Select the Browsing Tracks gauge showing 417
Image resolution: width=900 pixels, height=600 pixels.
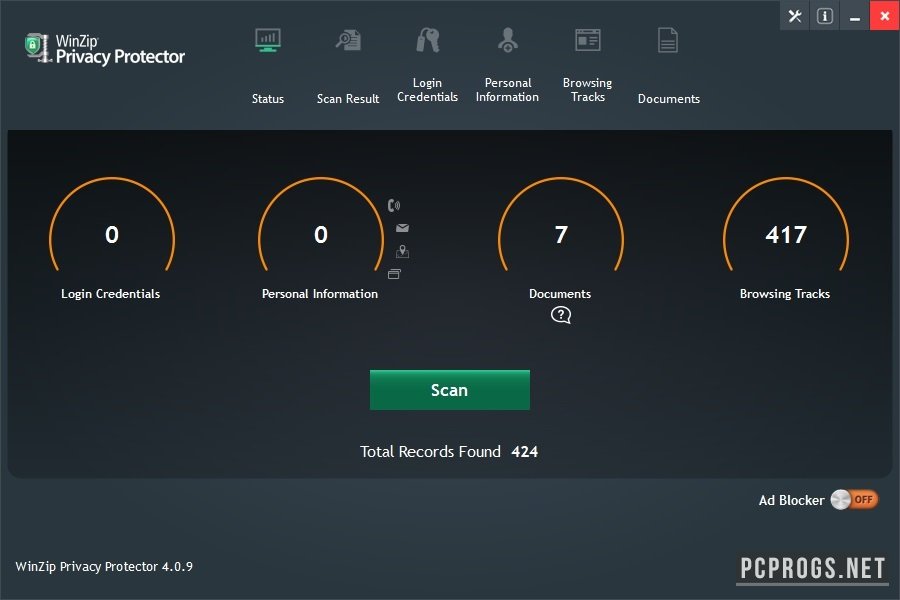785,236
